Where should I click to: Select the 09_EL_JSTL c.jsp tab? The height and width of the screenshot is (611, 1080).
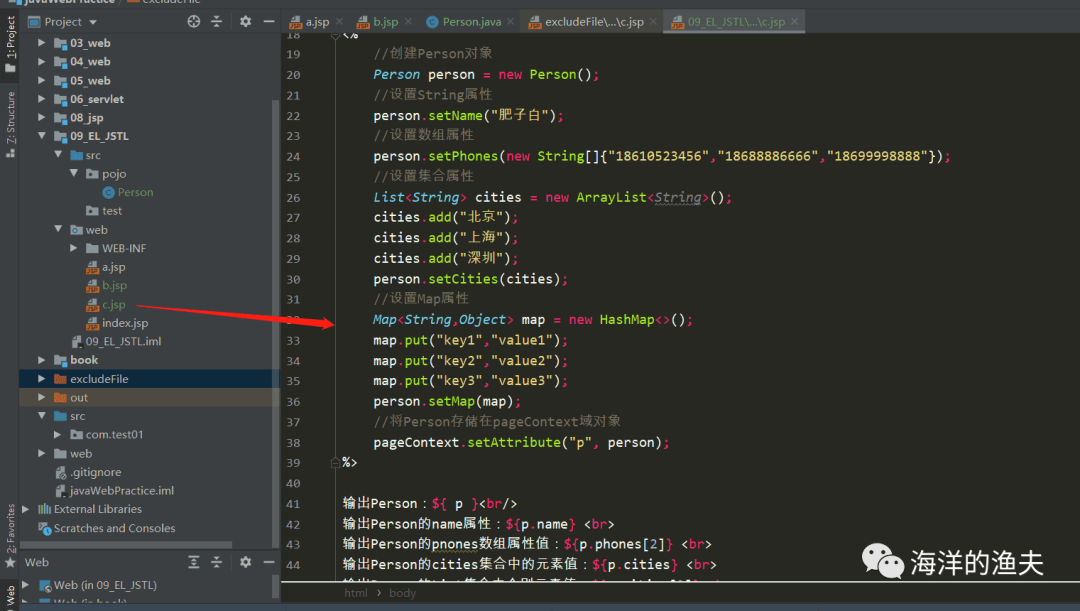click(x=736, y=22)
